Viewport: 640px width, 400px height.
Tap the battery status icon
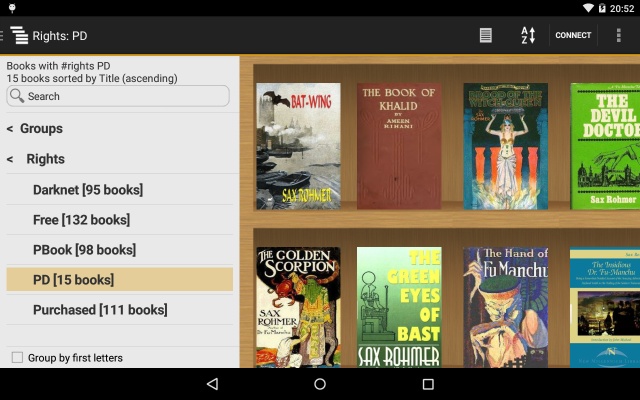[x=602, y=8]
